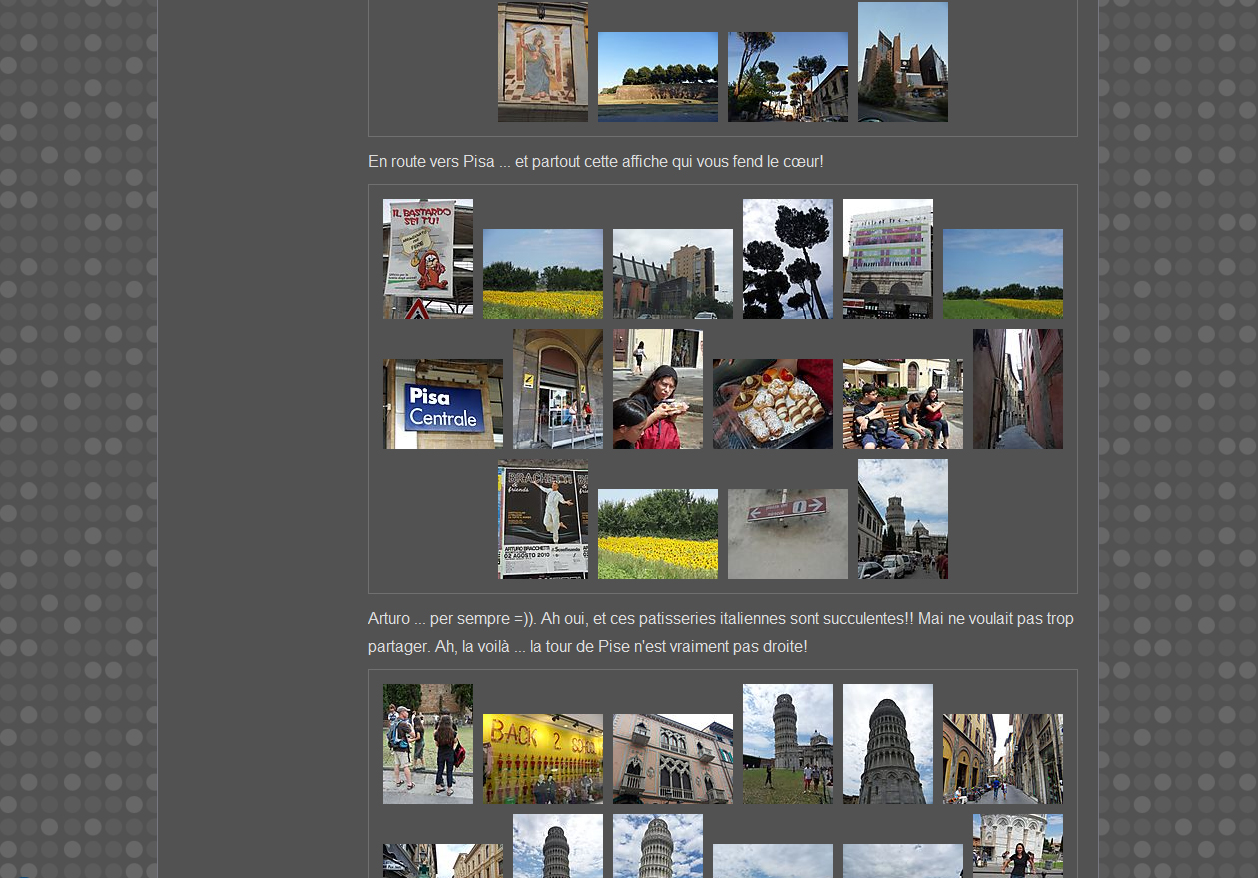Click the street sign with arrows thumbnail
Viewport: 1258px width, 878px height.
[x=787, y=534]
